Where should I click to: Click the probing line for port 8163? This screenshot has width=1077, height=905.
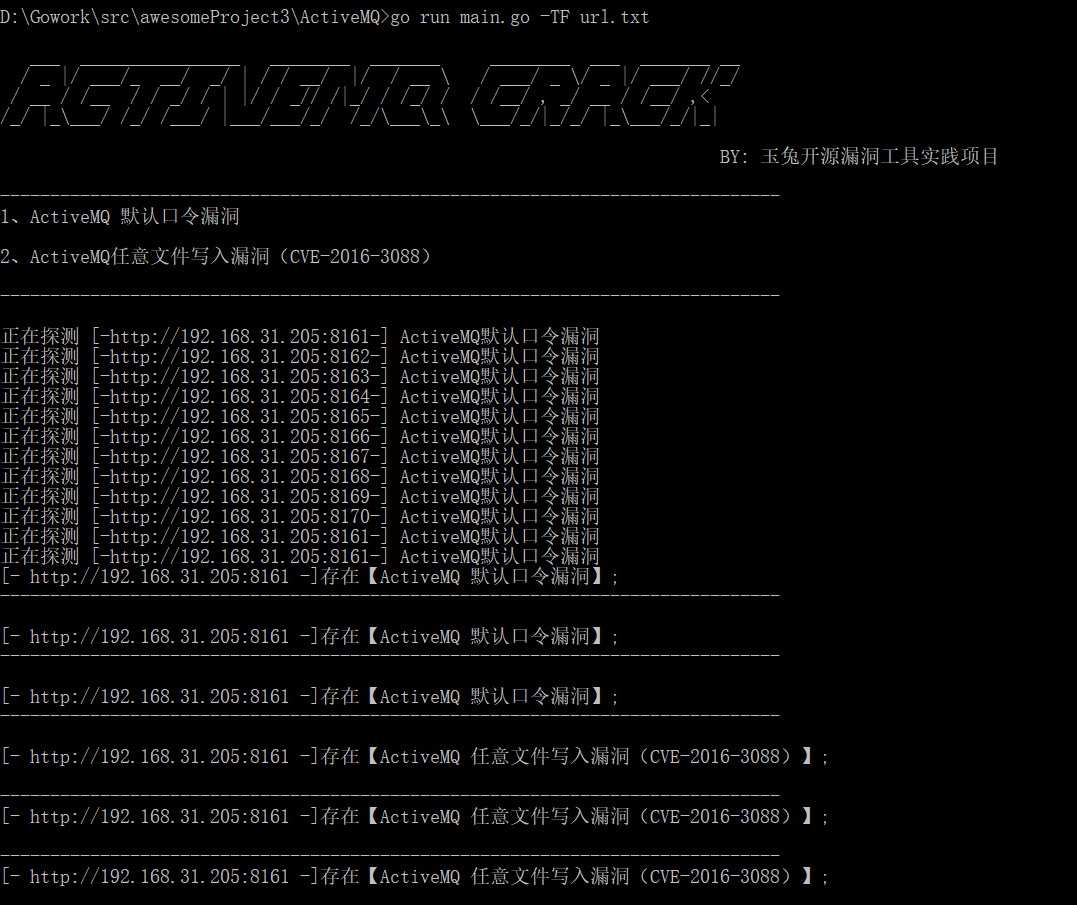300,377
